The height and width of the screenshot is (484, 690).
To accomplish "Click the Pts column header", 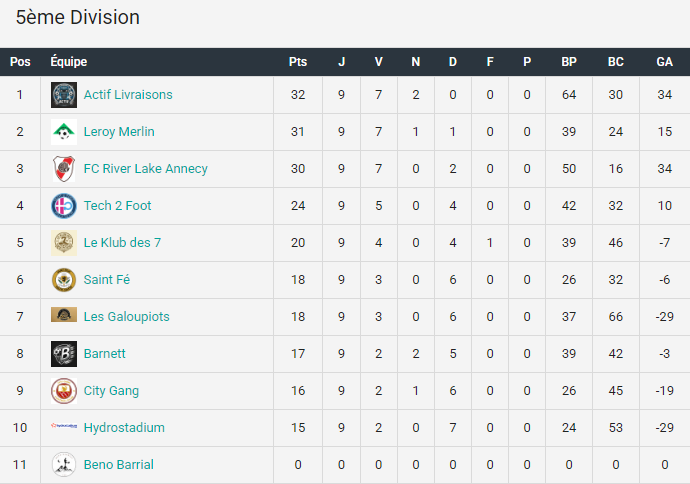I will 298,62.
